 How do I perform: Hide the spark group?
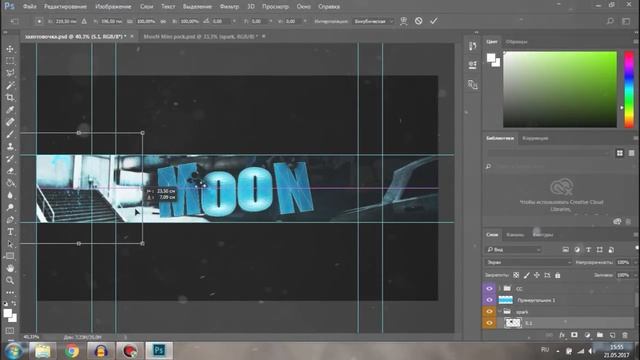tap(489, 311)
